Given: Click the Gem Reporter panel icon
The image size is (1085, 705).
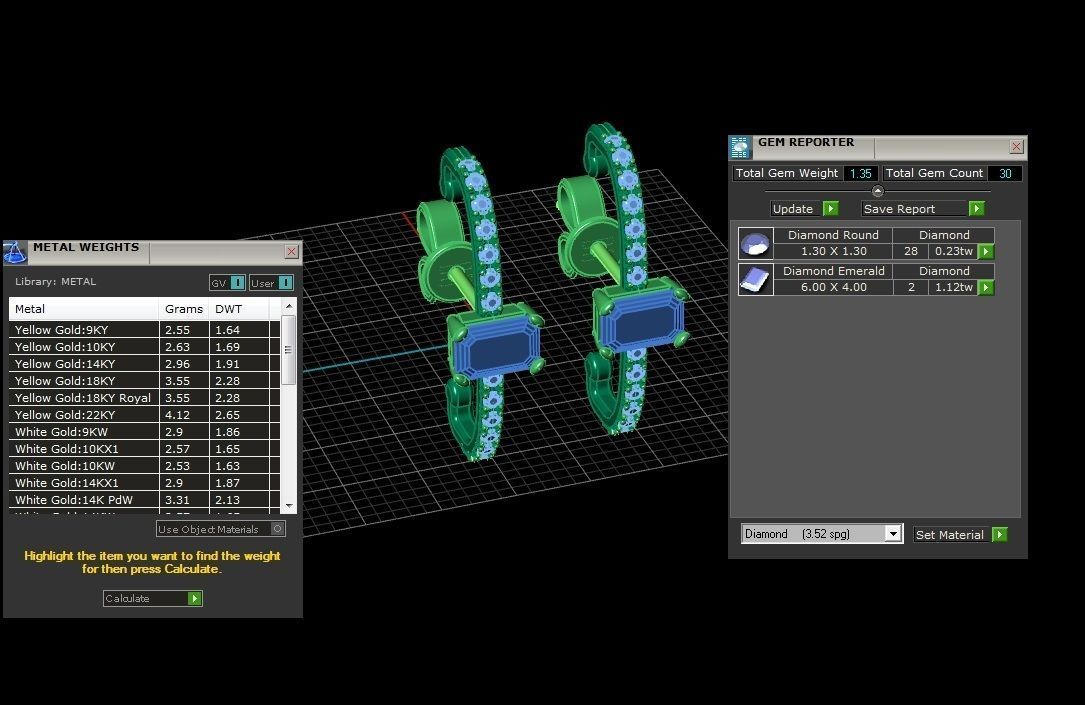Looking at the screenshot, I should click(x=740, y=148).
